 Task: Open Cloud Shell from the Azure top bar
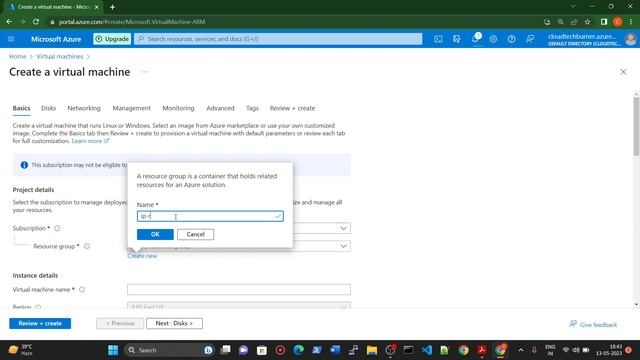438,39
